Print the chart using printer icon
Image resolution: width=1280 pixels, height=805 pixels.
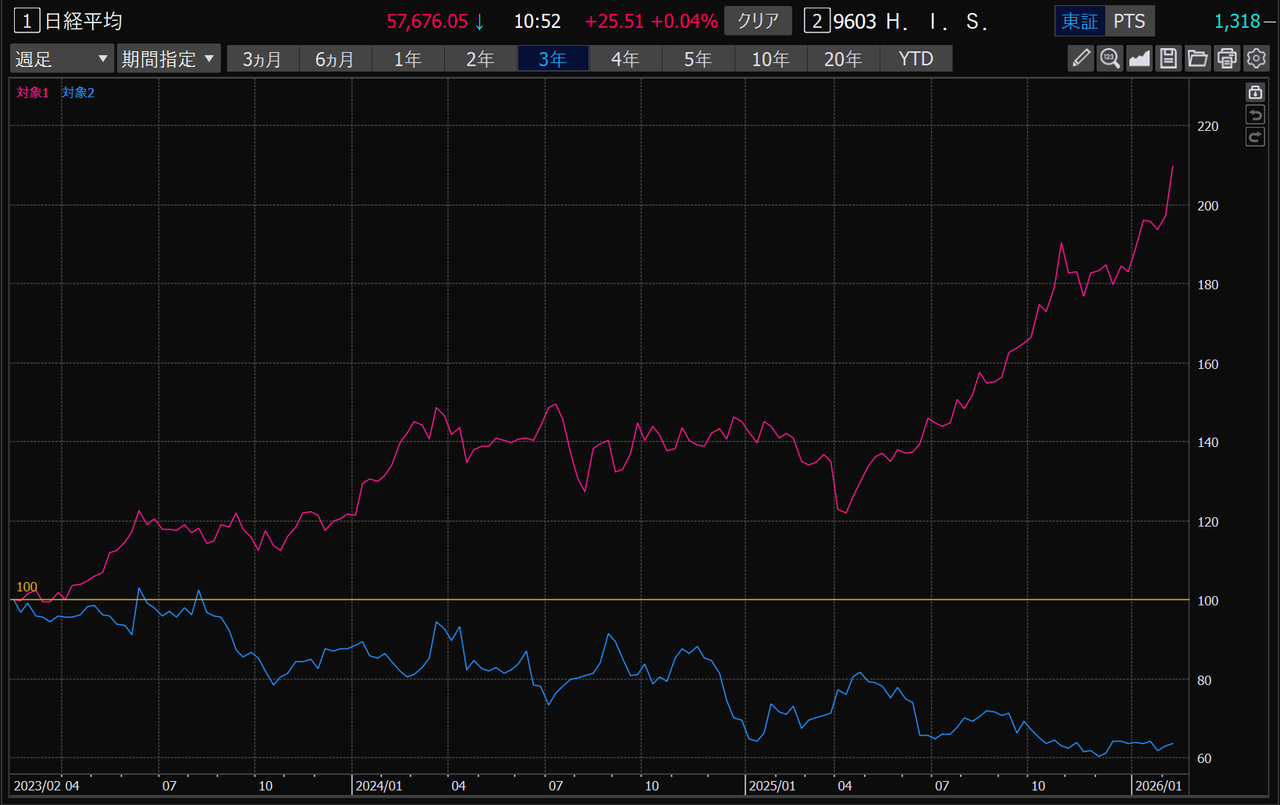tap(1227, 59)
